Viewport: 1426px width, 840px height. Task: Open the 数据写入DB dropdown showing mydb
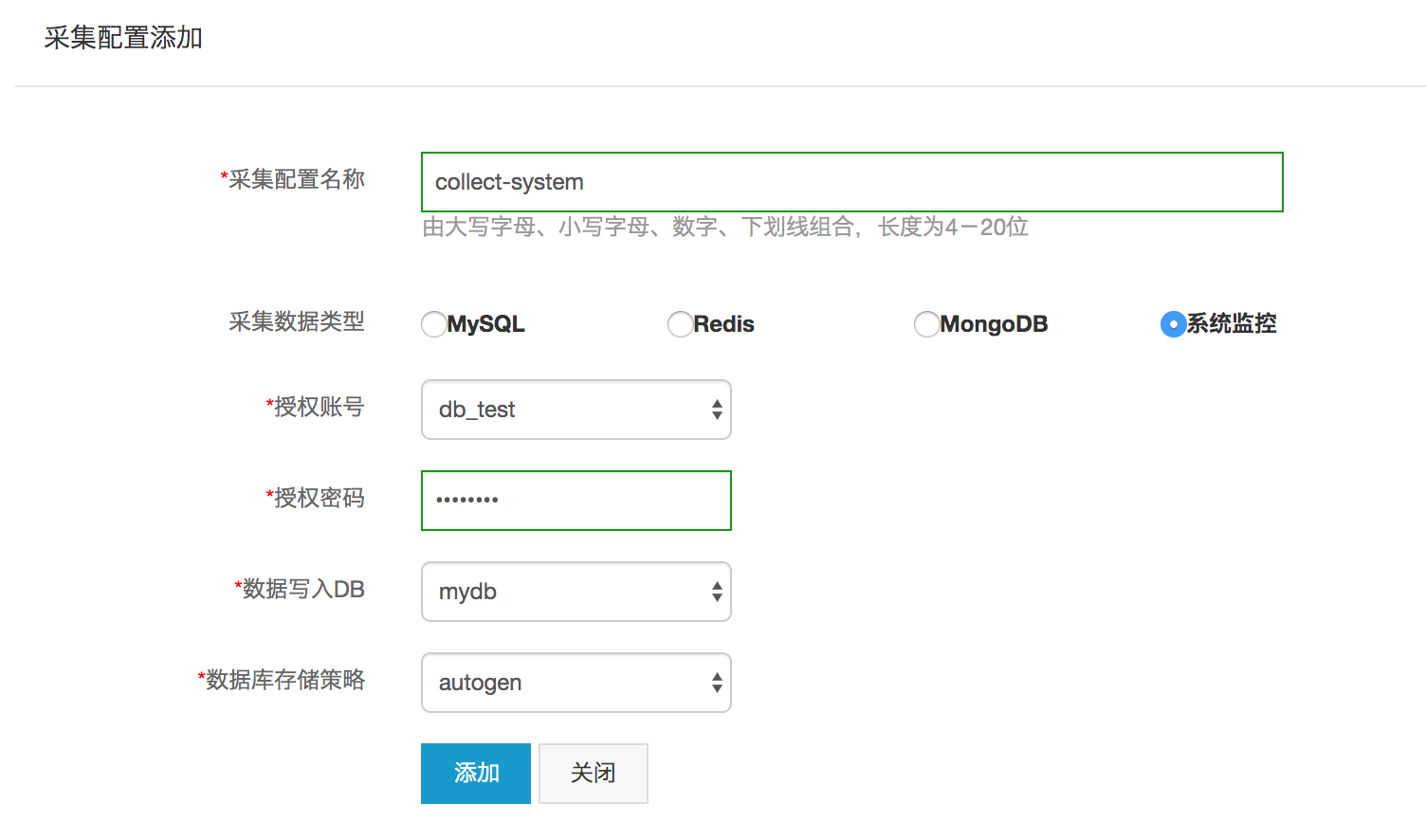point(576,591)
